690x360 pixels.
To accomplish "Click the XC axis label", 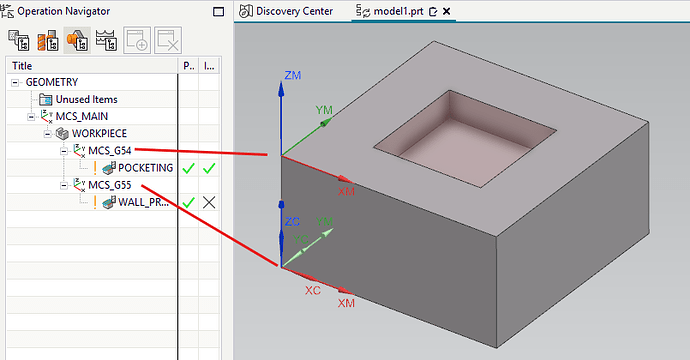I will tap(313, 290).
